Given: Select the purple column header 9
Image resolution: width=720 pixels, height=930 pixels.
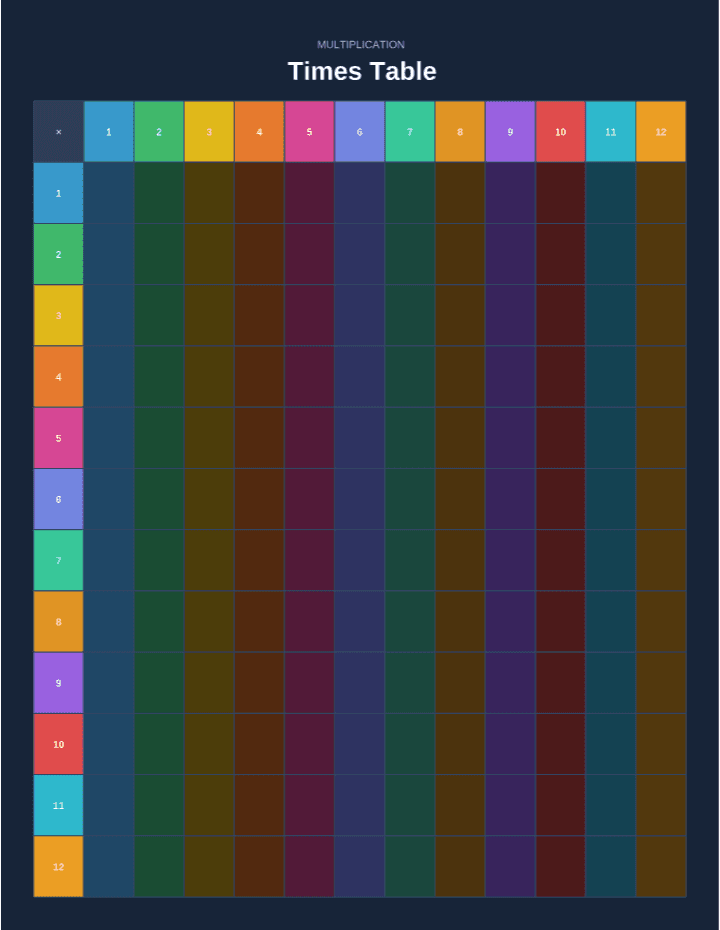Looking at the screenshot, I should point(510,132).
